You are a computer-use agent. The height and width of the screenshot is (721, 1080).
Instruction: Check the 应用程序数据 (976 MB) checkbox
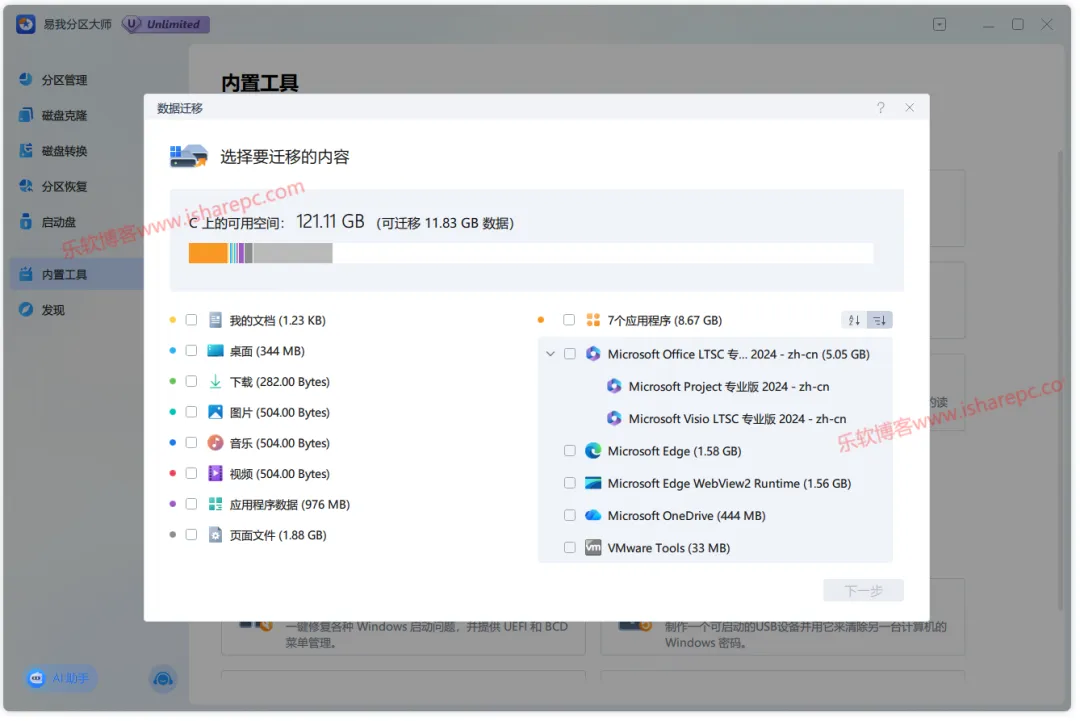pos(191,505)
